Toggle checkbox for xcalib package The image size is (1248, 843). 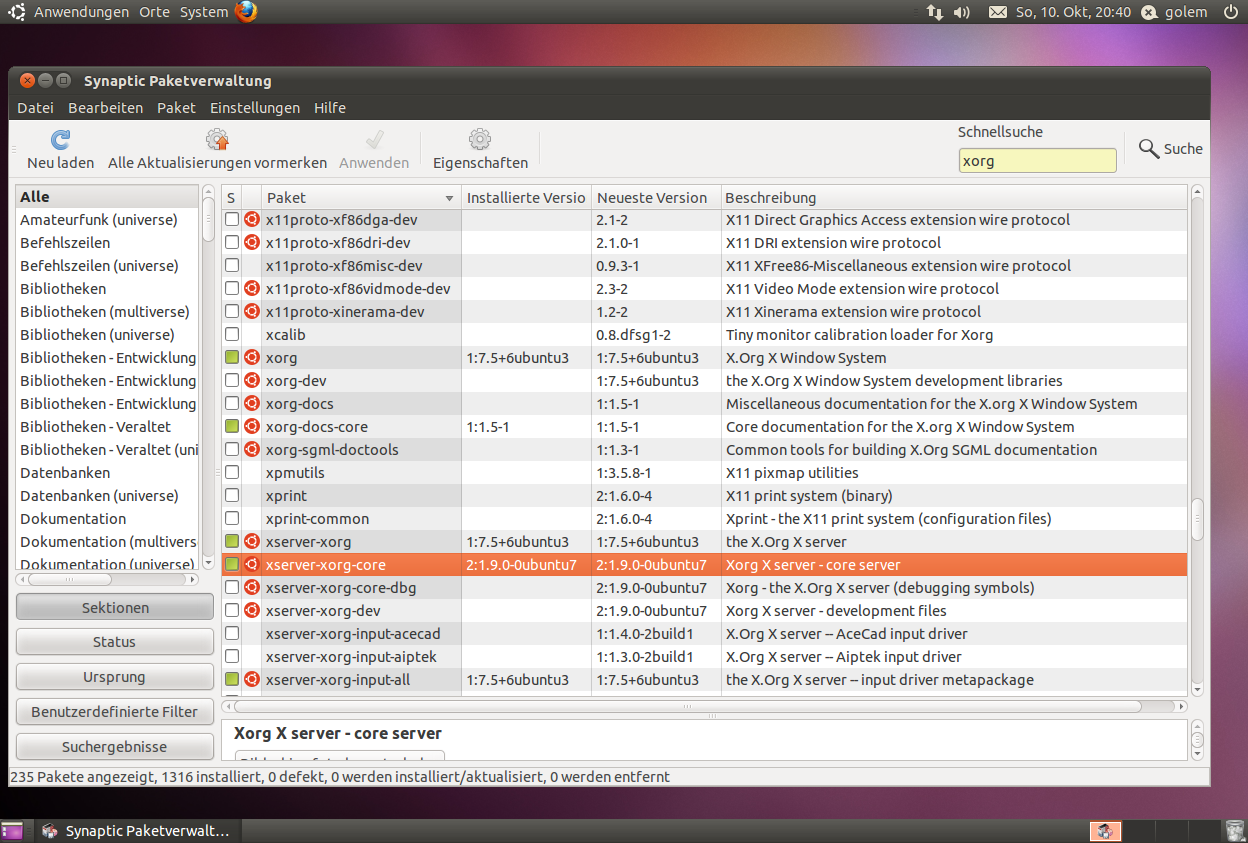[232, 335]
